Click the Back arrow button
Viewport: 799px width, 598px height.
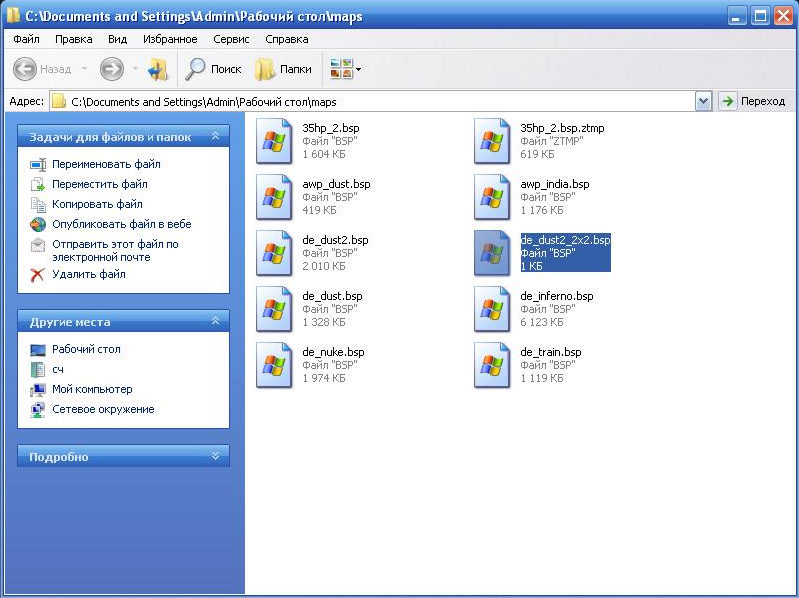pos(24,69)
